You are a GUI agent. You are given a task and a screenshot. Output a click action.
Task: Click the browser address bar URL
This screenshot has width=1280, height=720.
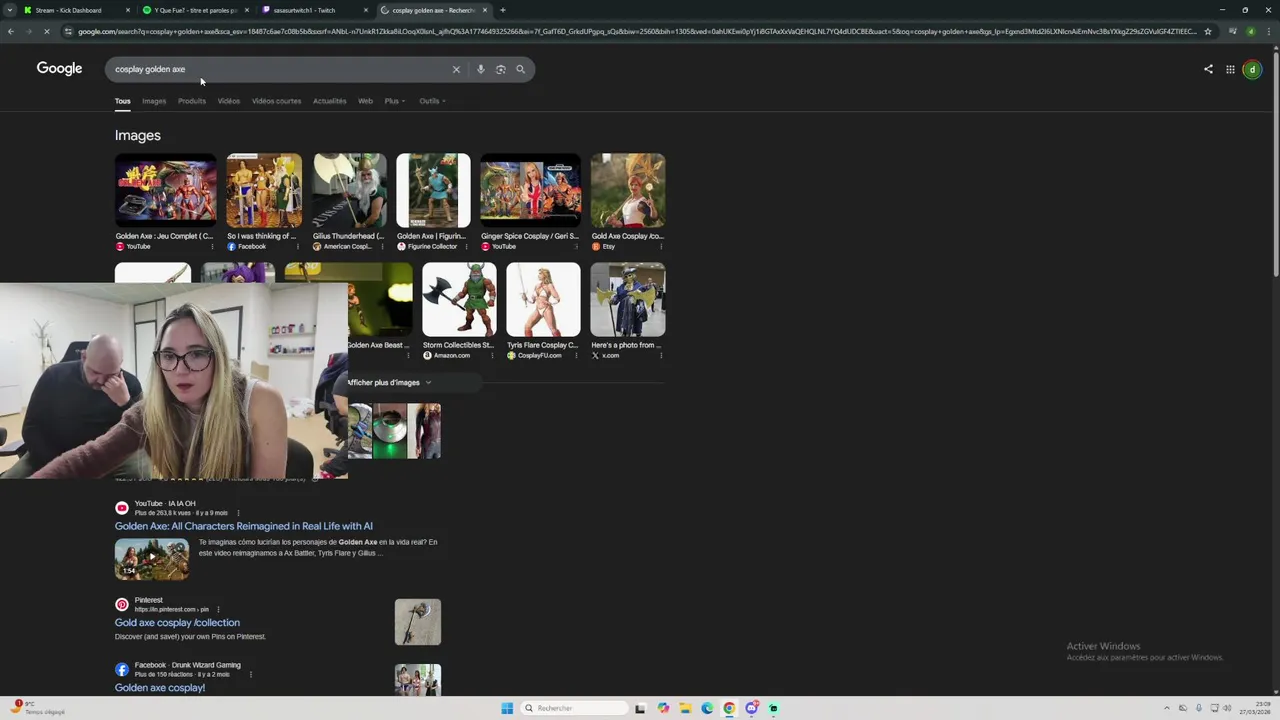pos(637,31)
